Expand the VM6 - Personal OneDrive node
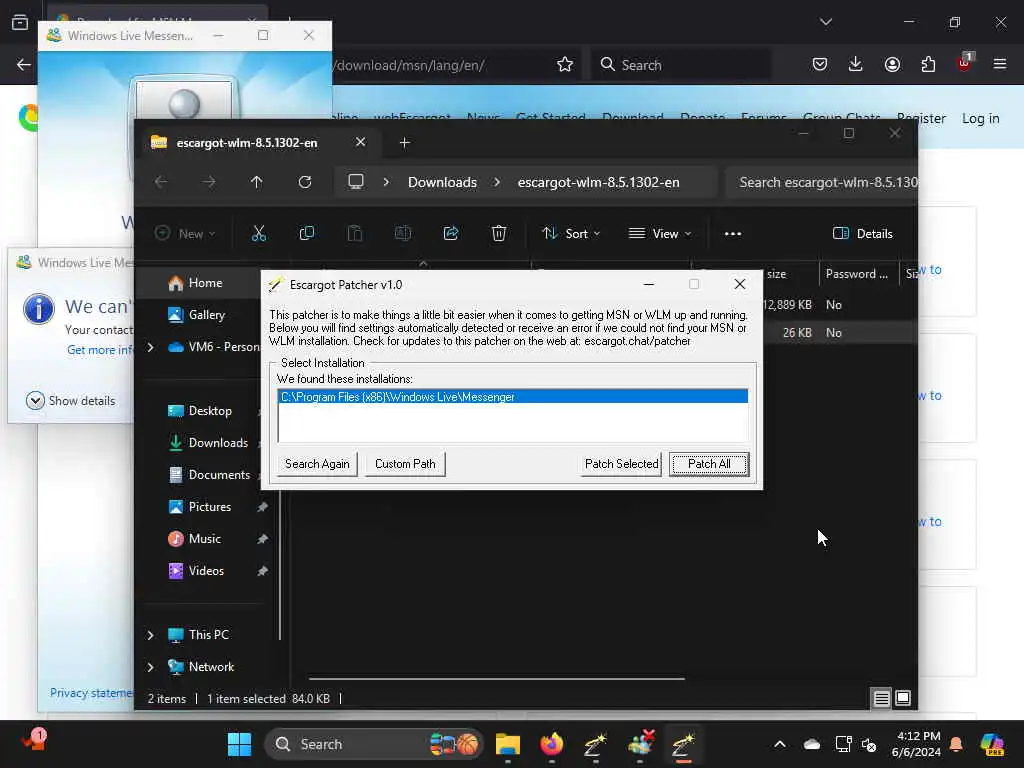 [x=151, y=347]
